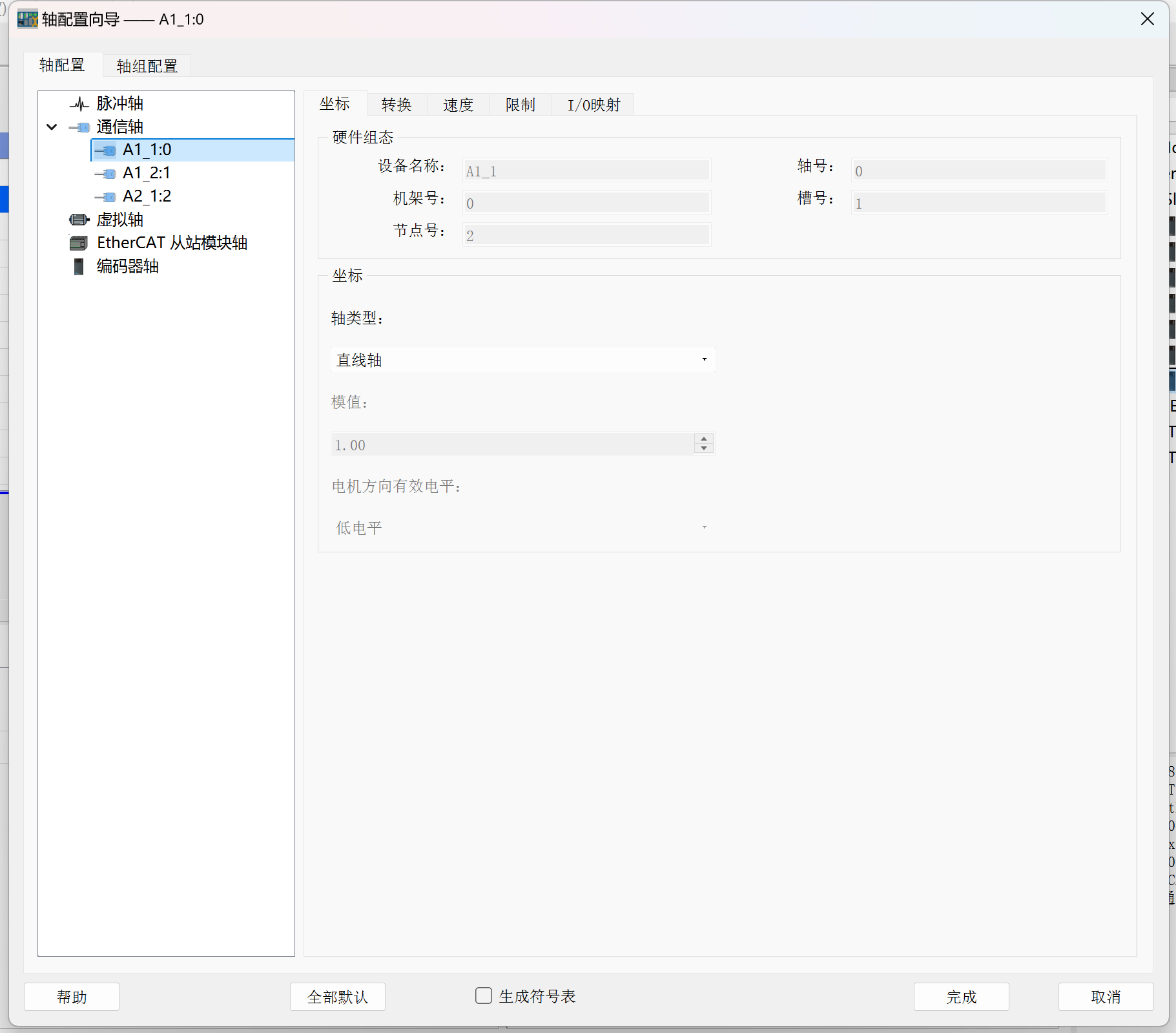
Task: Open the 速度 tab
Action: click(459, 105)
